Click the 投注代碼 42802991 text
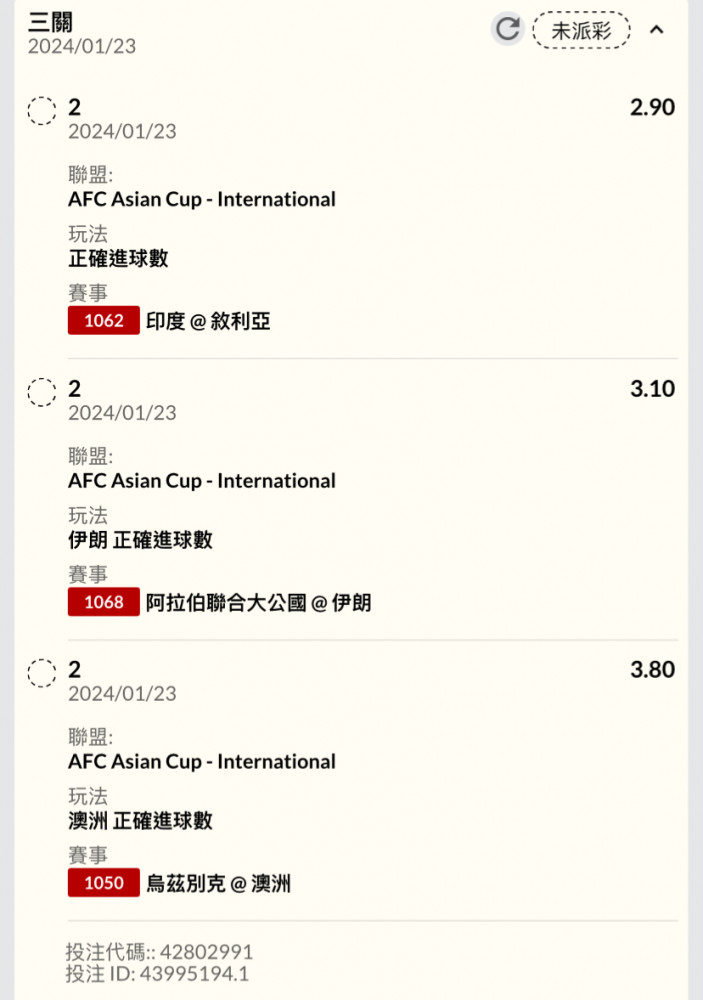 [159, 952]
